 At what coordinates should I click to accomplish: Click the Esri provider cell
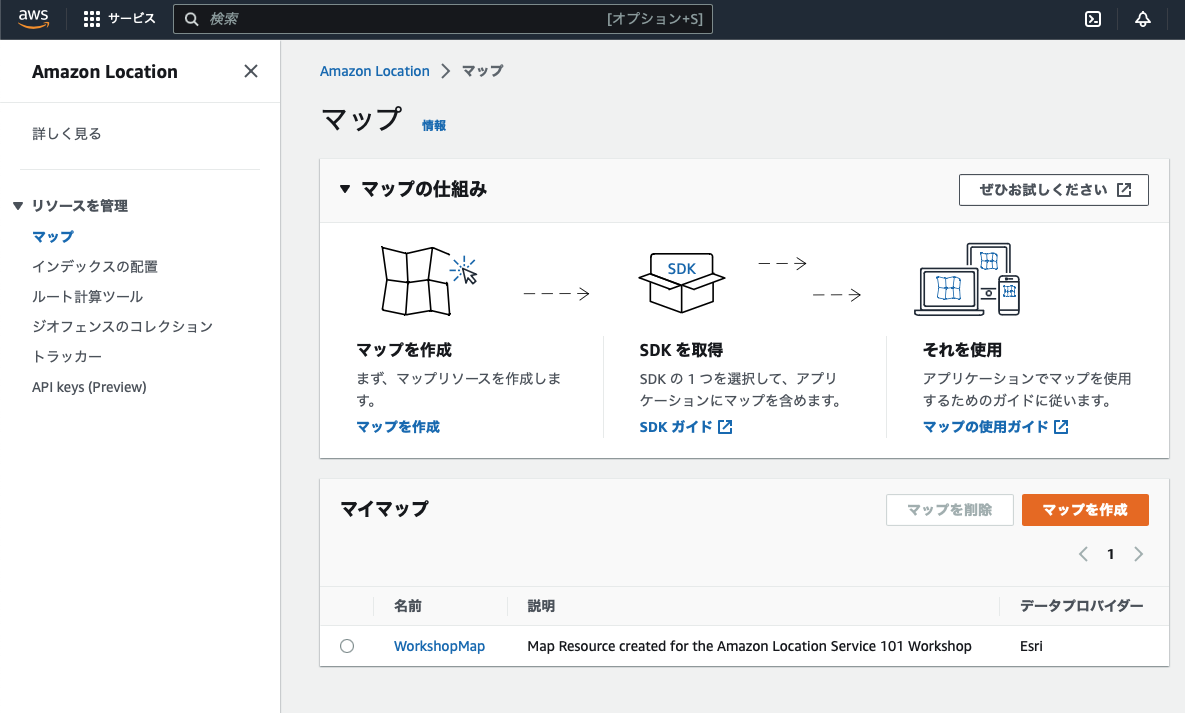1031,646
